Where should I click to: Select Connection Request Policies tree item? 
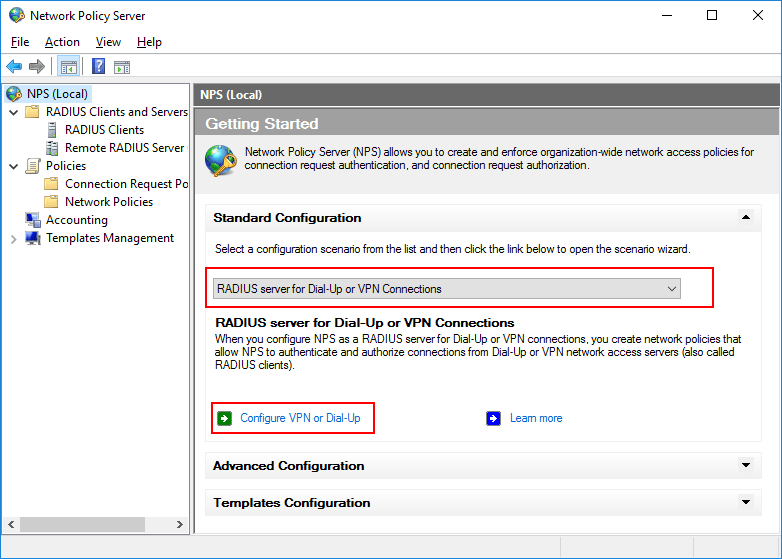(126, 184)
